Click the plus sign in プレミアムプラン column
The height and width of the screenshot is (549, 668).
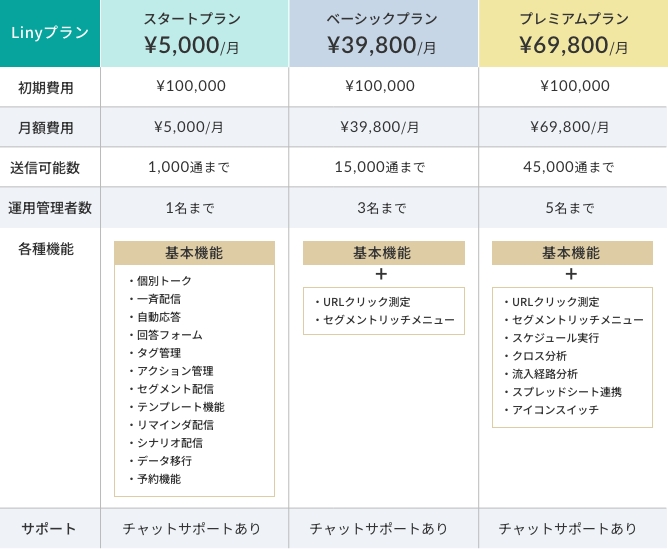tap(571, 274)
